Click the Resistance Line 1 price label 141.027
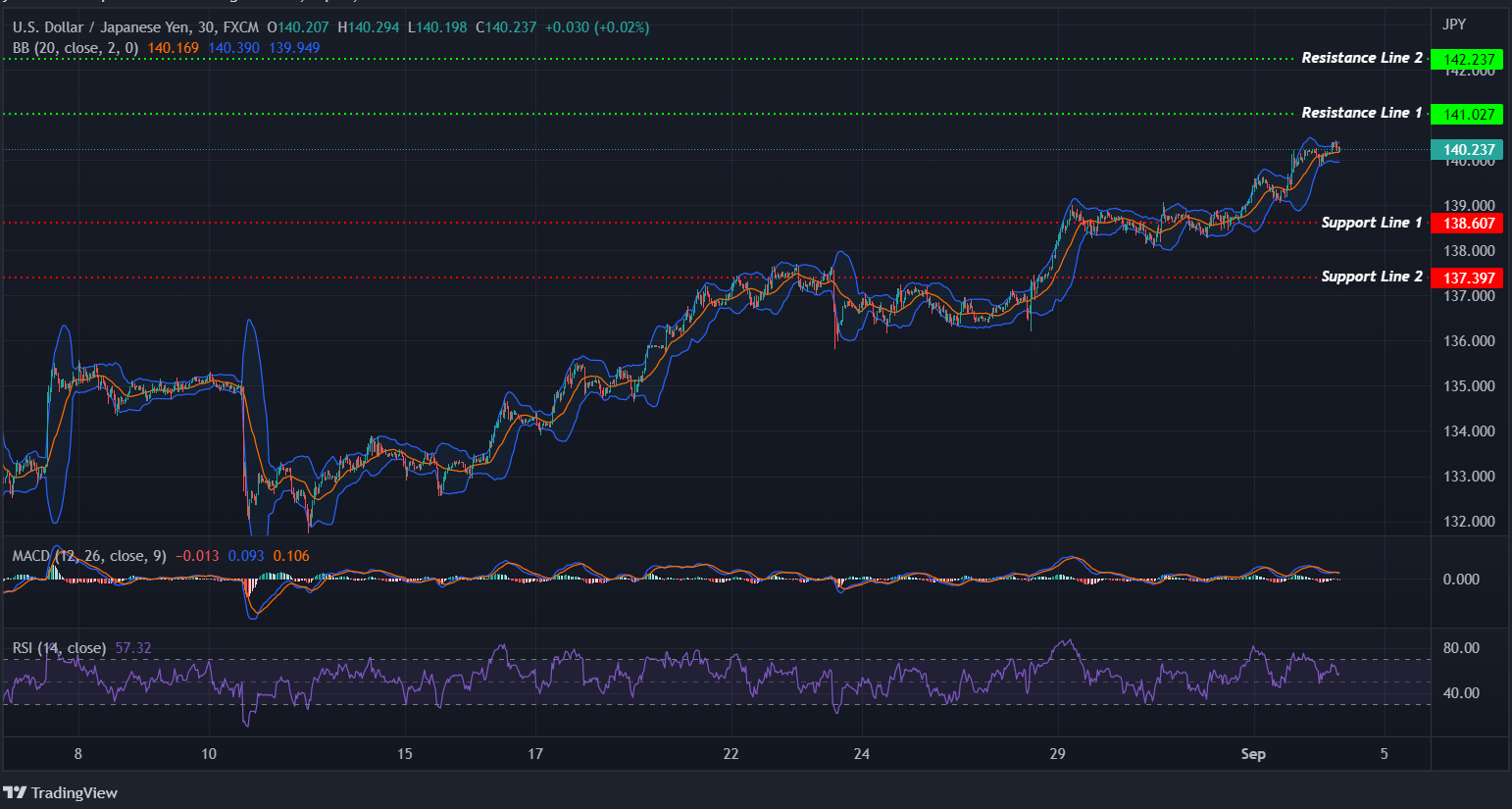 pos(1468,114)
